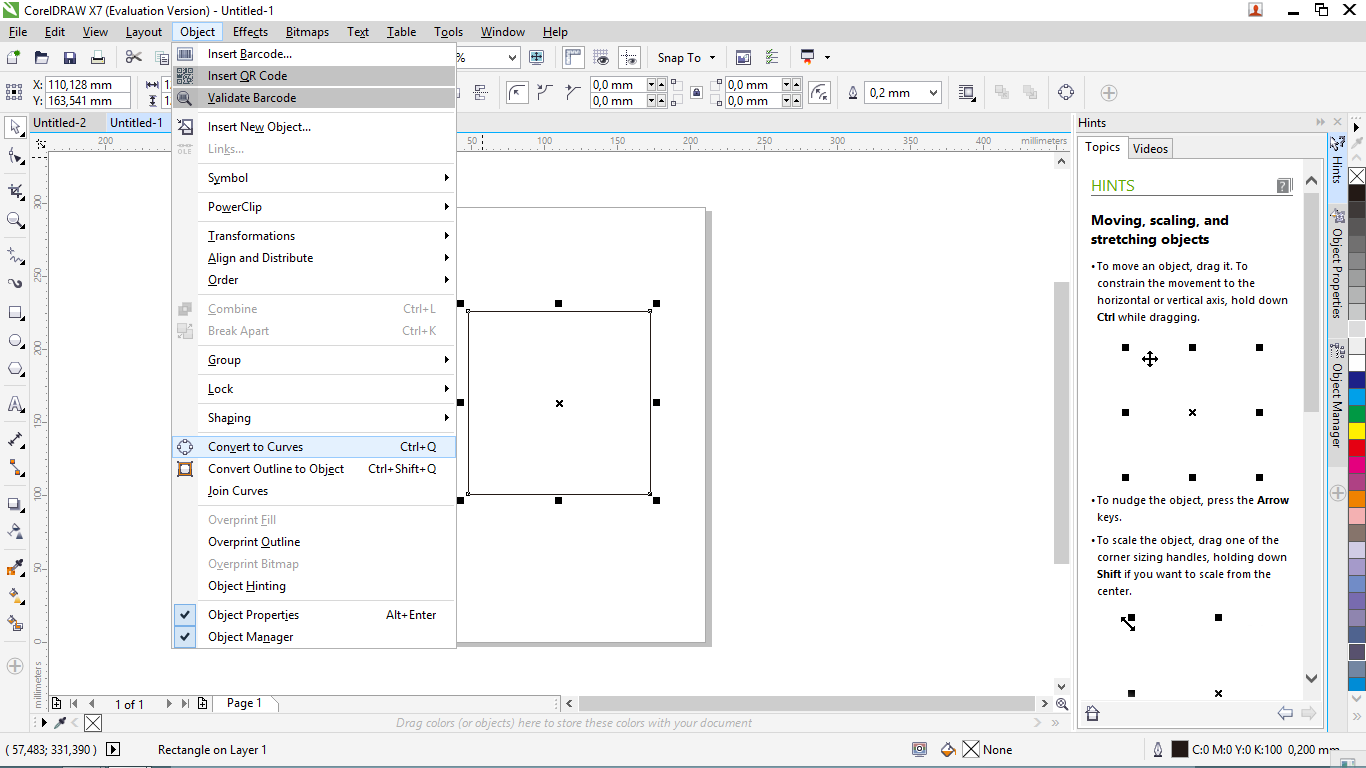
Task: Click the Print icon
Action: click(98, 58)
